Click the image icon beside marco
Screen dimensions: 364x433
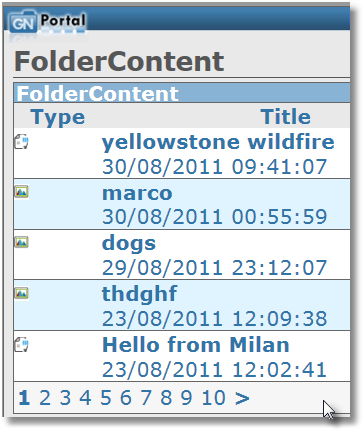pyautogui.click(x=22, y=192)
